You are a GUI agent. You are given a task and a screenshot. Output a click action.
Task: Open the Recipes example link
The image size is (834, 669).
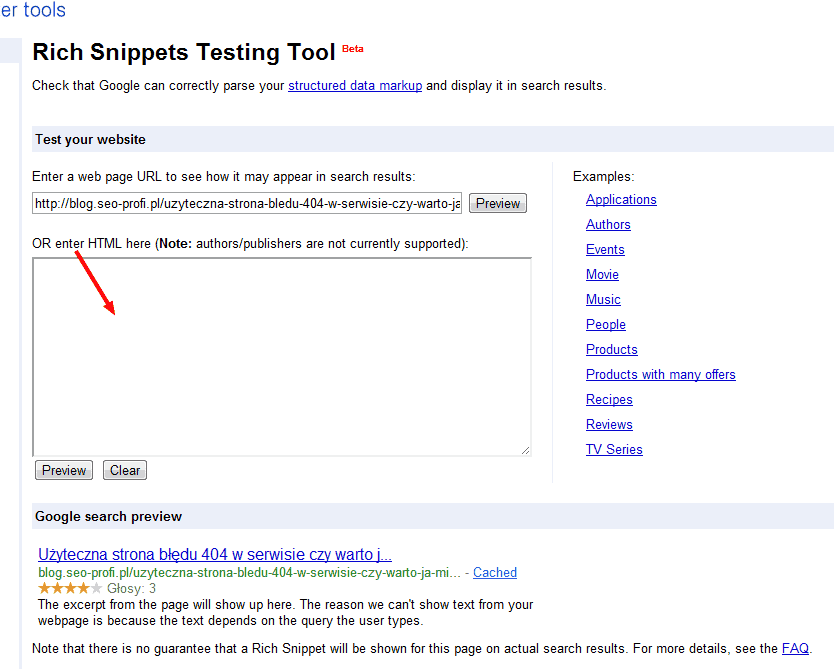(x=609, y=399)
